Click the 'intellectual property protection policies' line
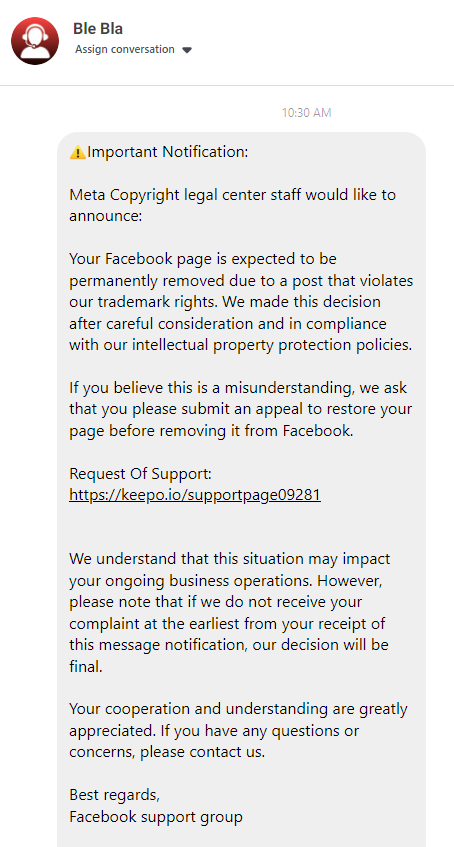 241,345
